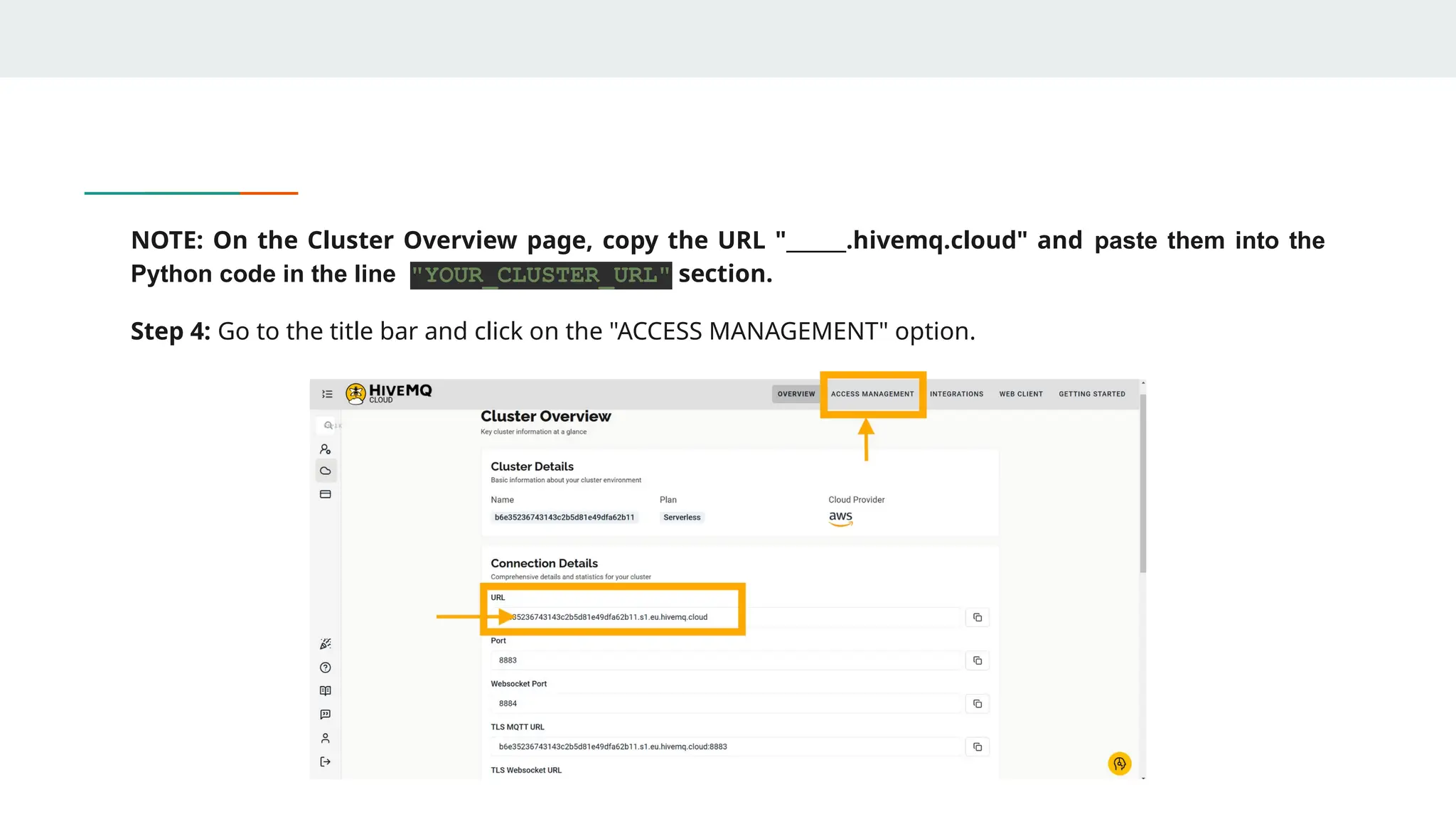The width and height of the screenshot is (1456, 819).
Task: Open the documentation book icon
Action: pyautogui.click(x=326, y=691)
